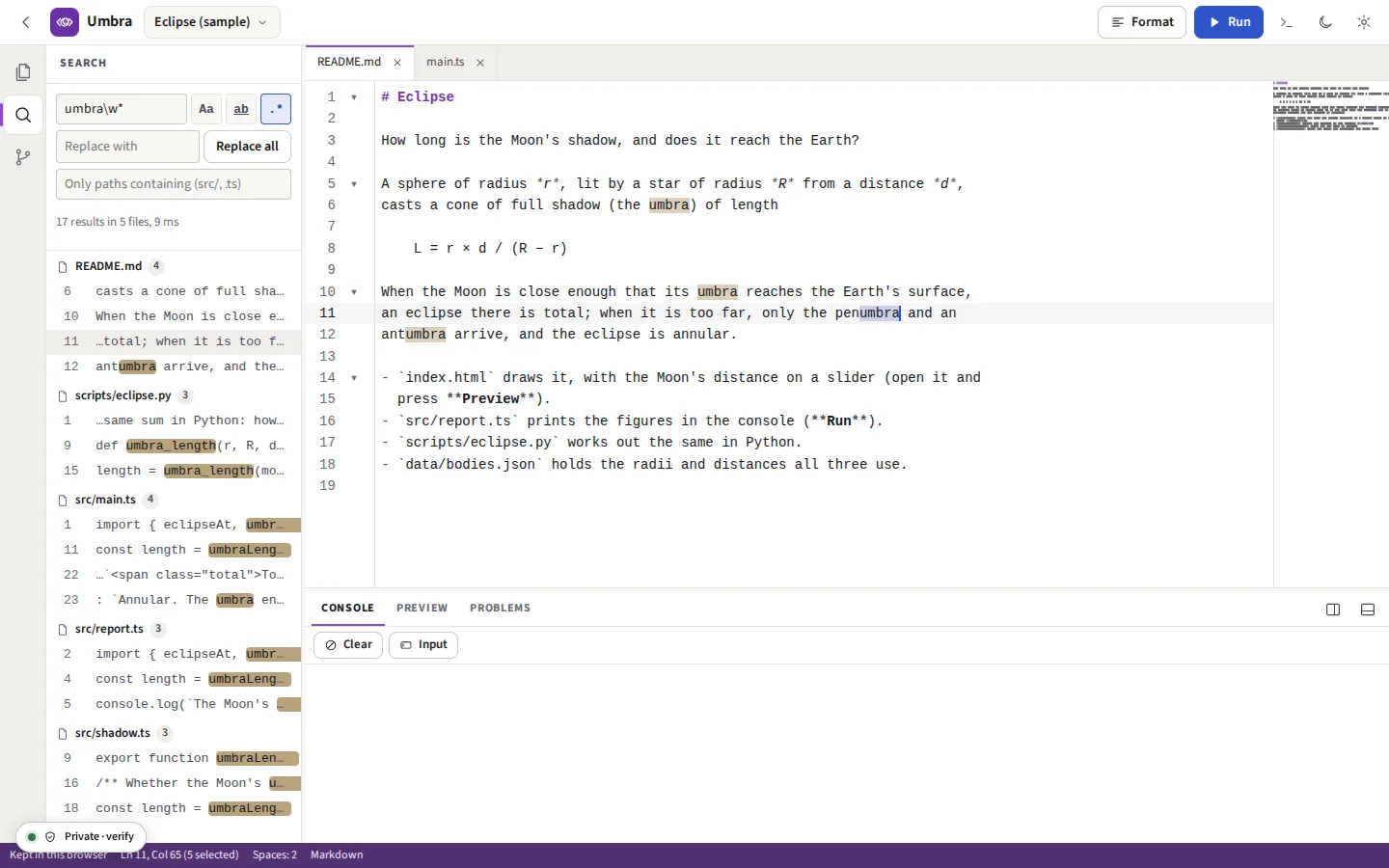Open the Preview panel tab

422,609
